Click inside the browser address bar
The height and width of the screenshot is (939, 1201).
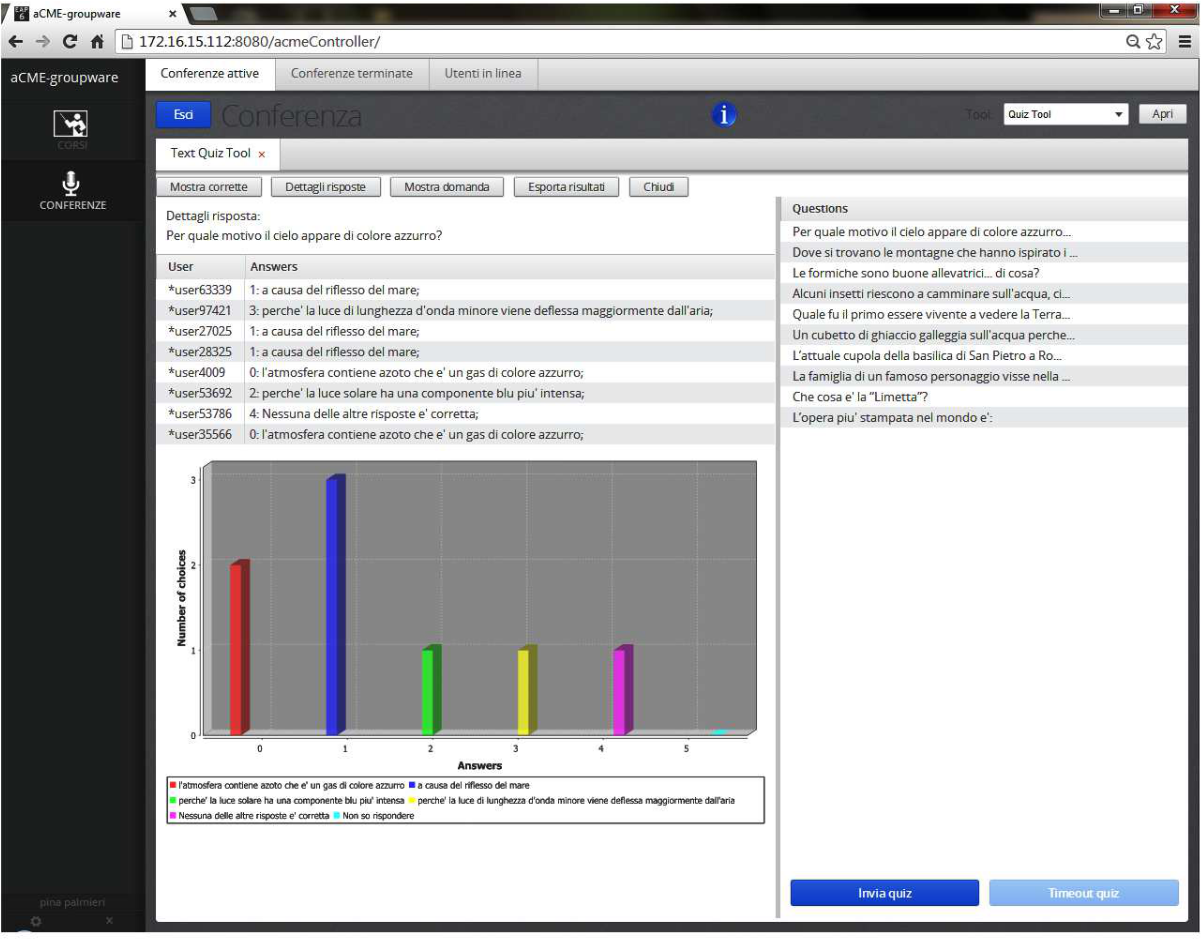tap(400, 44)
